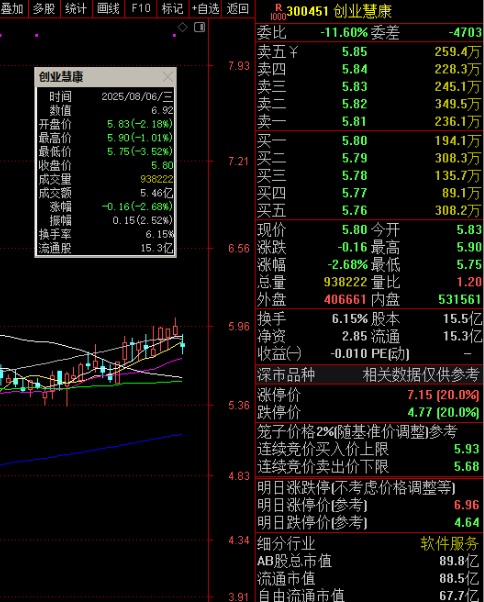Select 卖一 price 5.81
This screenshot has height=602, width=484.
(x=355, y=122)
